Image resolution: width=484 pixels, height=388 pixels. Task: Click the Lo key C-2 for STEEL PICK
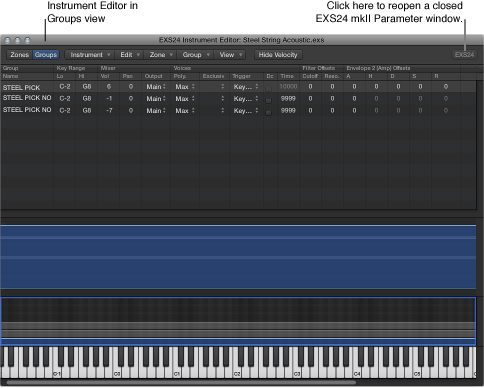pos(65,87)
